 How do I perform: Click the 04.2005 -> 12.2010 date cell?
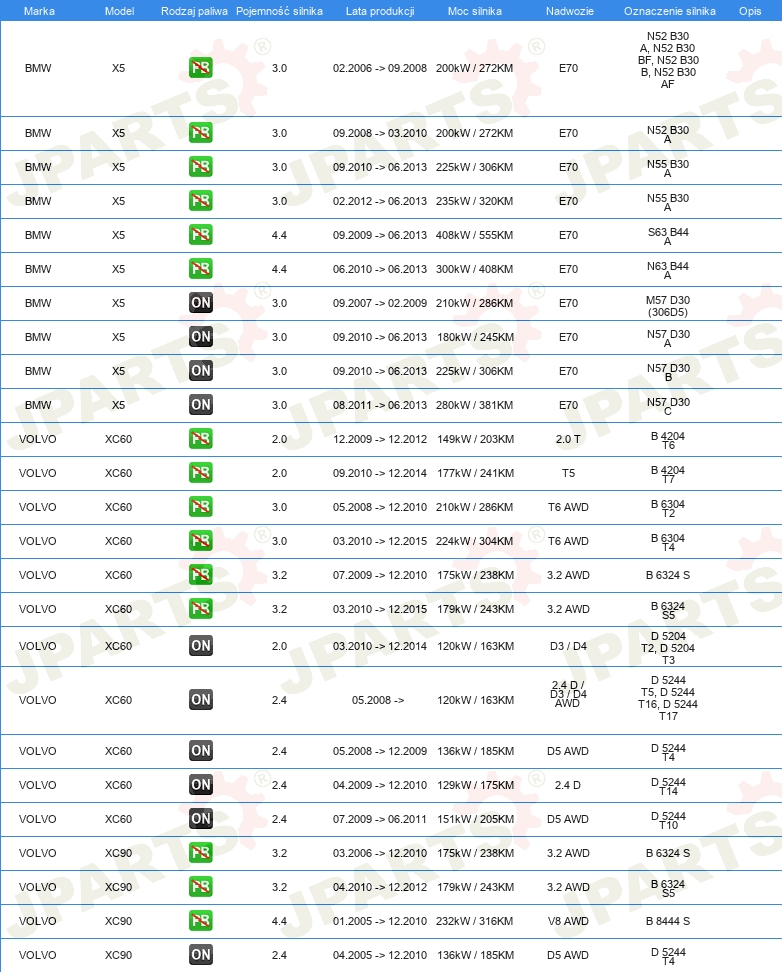tap(380, 955)
